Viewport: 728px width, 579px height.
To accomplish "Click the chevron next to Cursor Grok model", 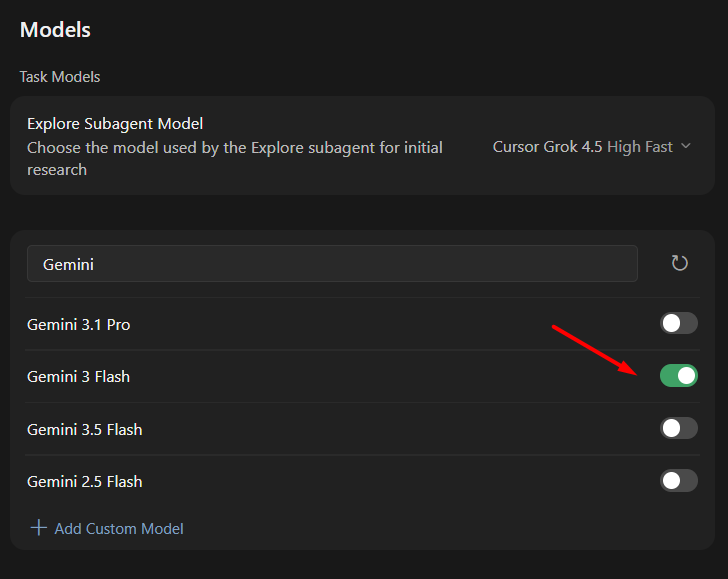I will click(686, 146).
